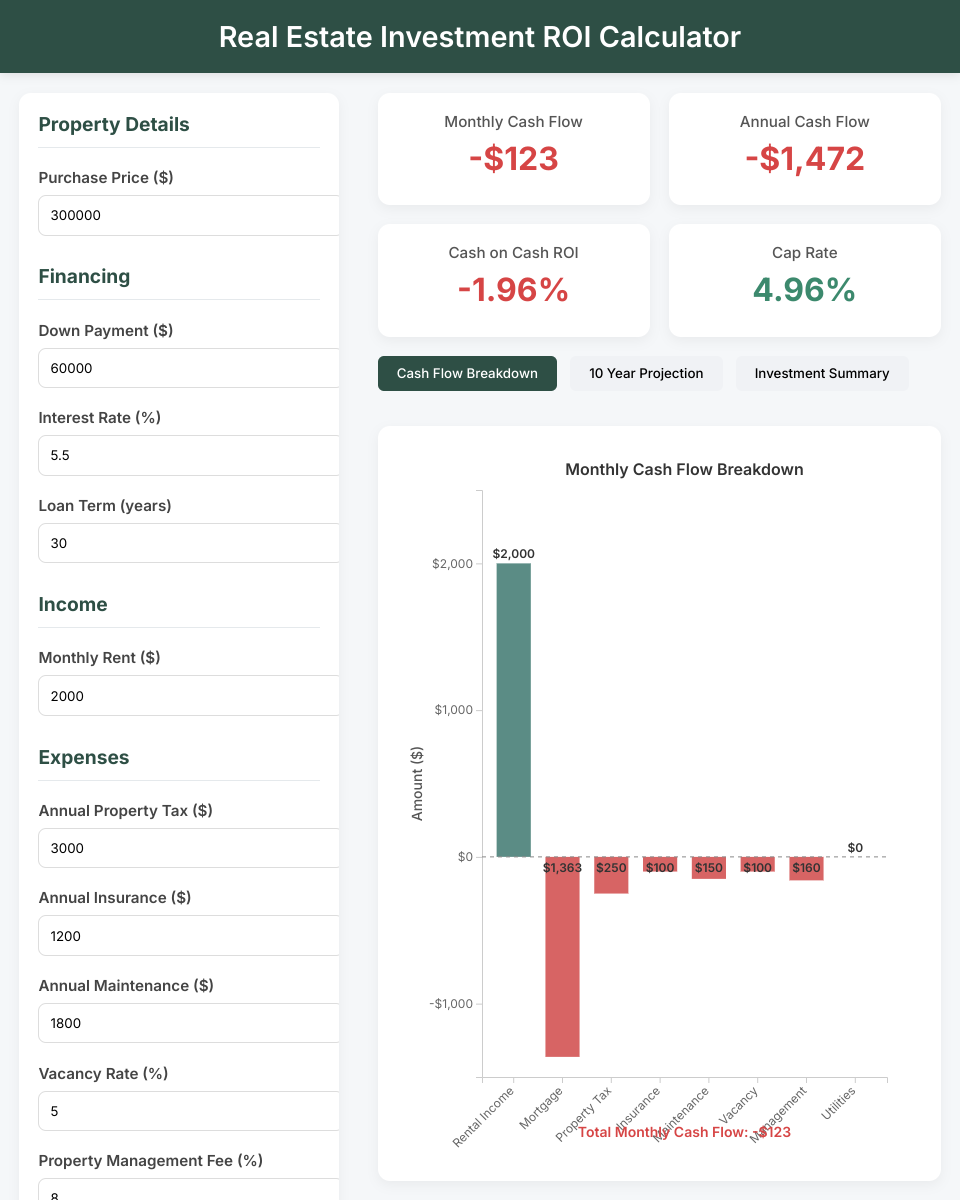The image size is (960, 1200).
Task: Click the Monthly Cash Flow Breakdown chart title
Action: coord(684,469)
